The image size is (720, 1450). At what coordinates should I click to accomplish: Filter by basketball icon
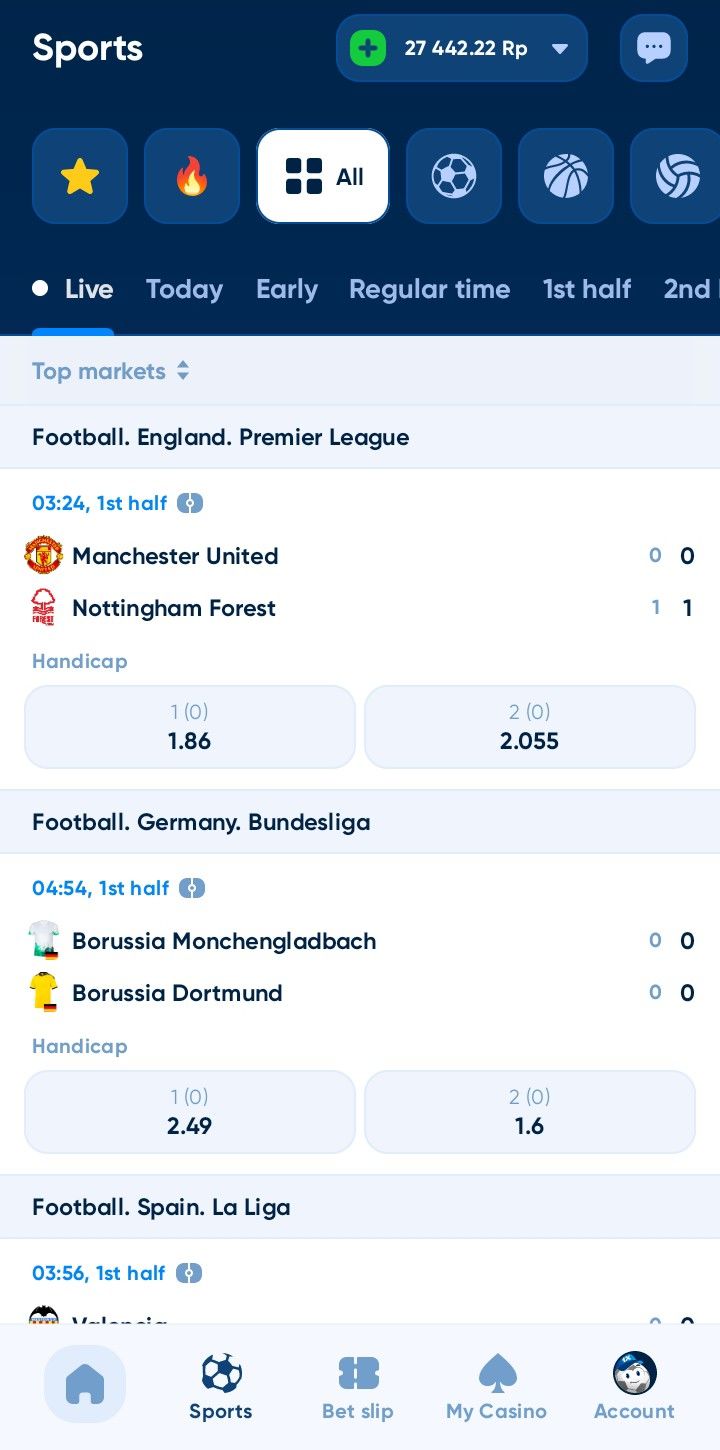click(x=566, y=177)
